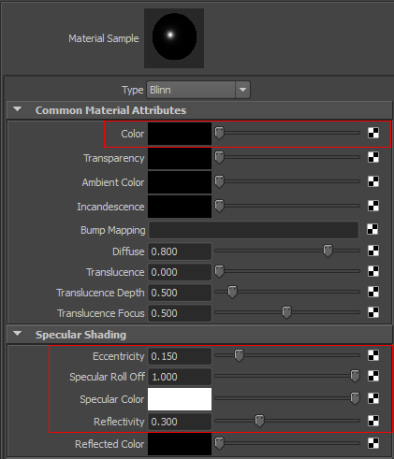Image resolution: width=394 pixels, height=459 pixels.
Task: Click the Bump Mapping map checker icon
Action: click(372, 229)
